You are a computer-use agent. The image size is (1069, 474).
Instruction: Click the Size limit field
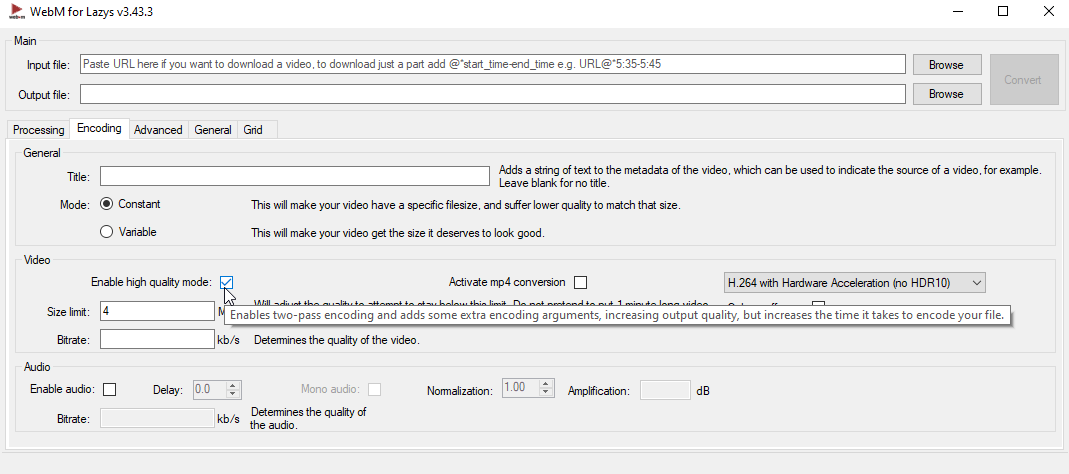click(x=157, y=312)
